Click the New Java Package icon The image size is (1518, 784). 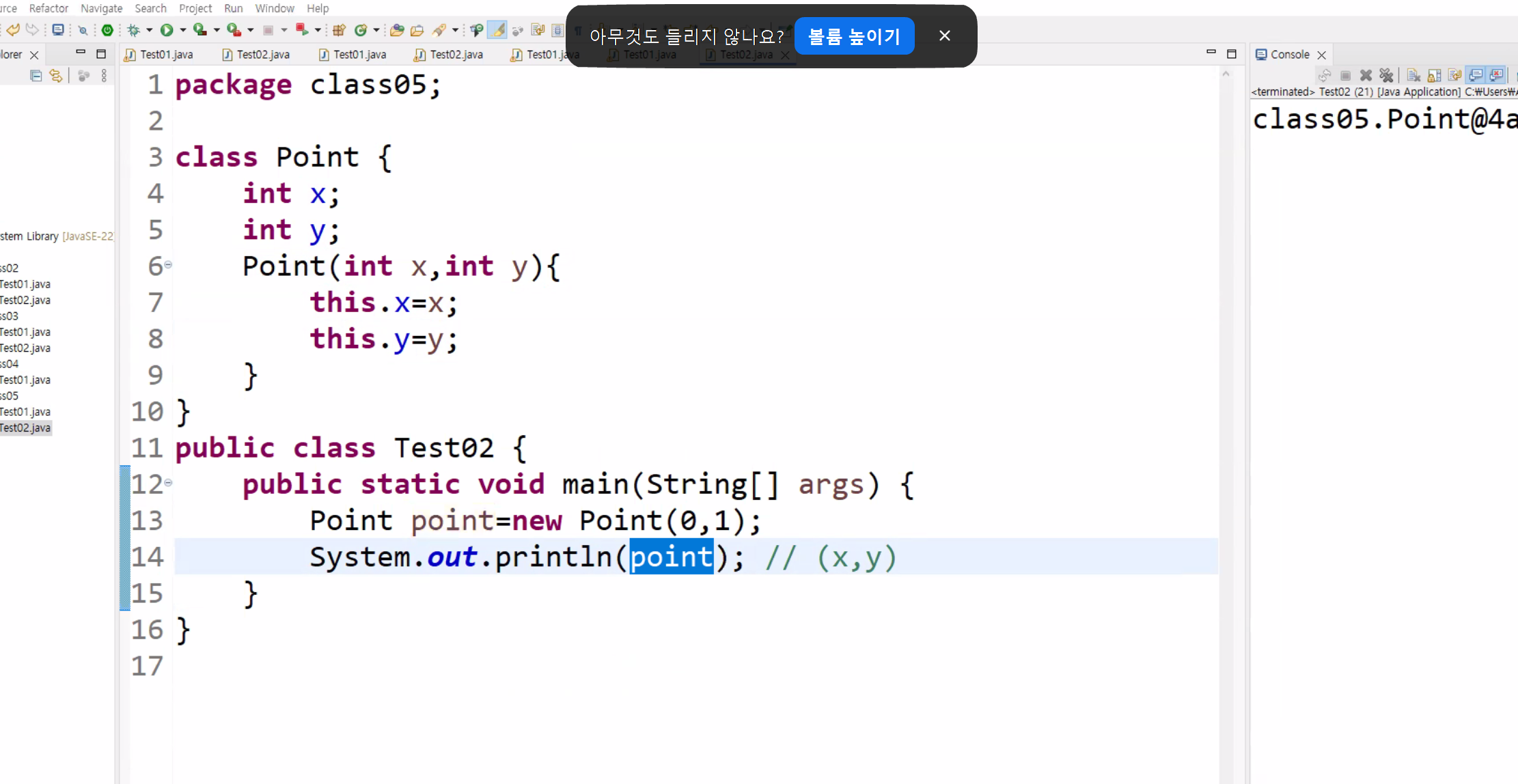click(x=339, y=30)
